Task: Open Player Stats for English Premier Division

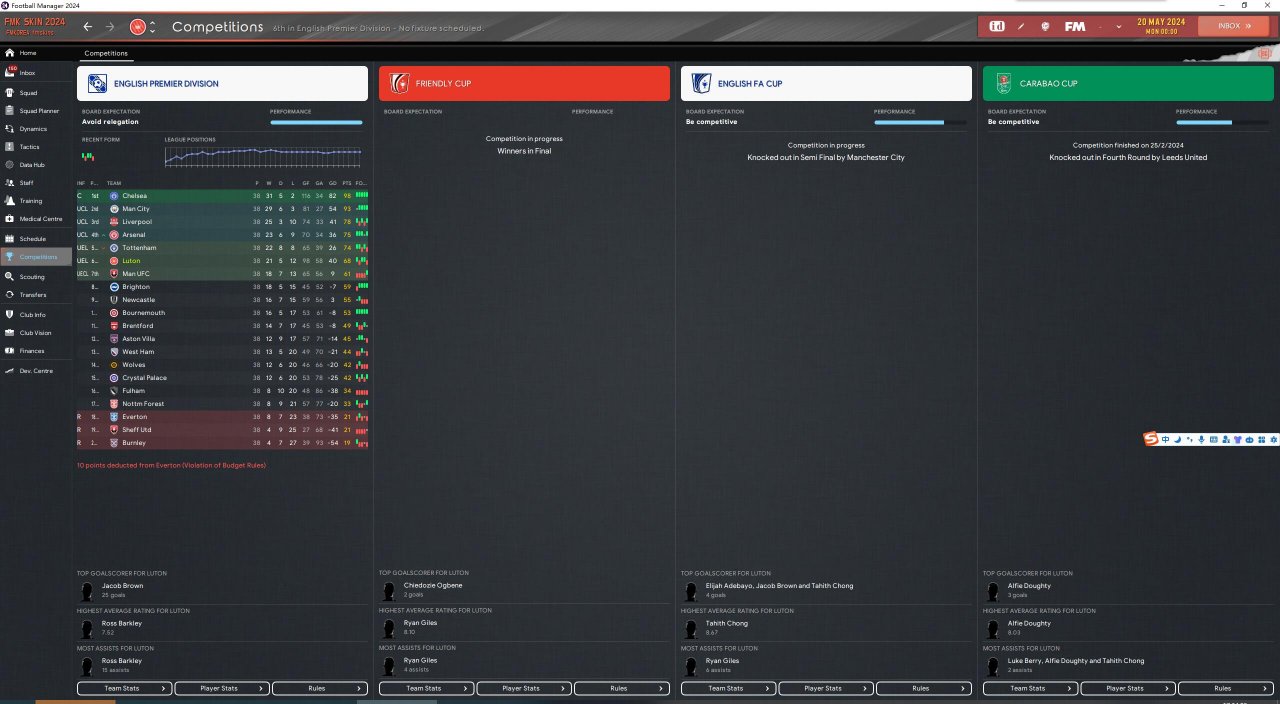Action: tap(222, 688)
